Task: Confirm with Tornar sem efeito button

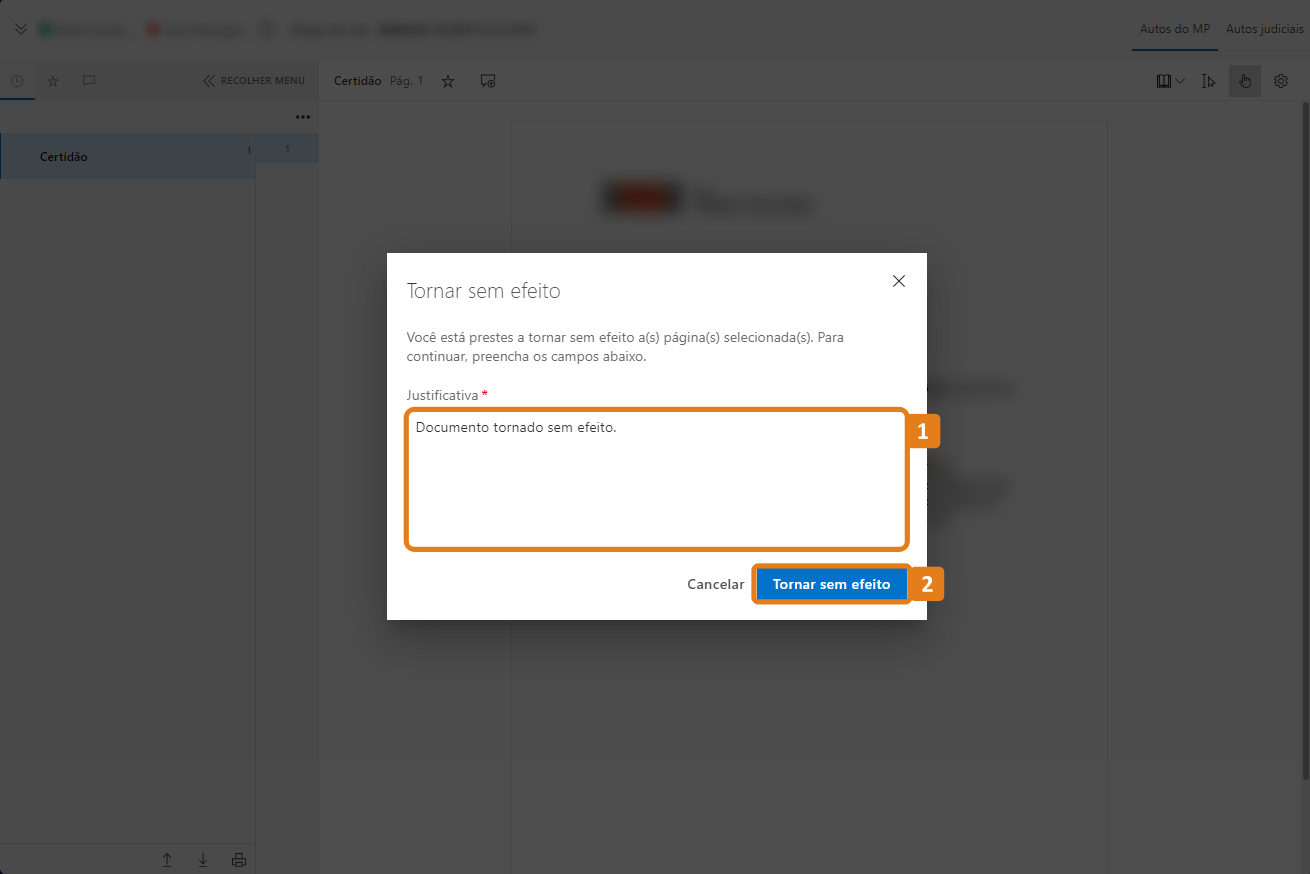Action: [x=831, y=584]
